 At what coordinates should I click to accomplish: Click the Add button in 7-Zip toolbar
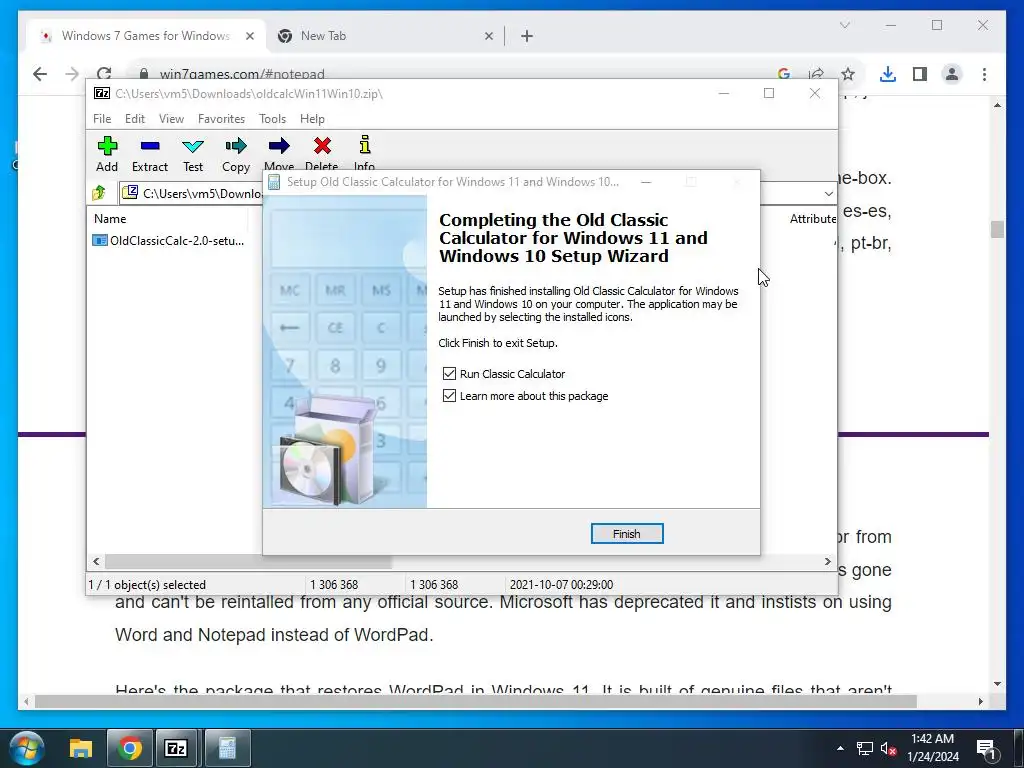coord(107,154)
